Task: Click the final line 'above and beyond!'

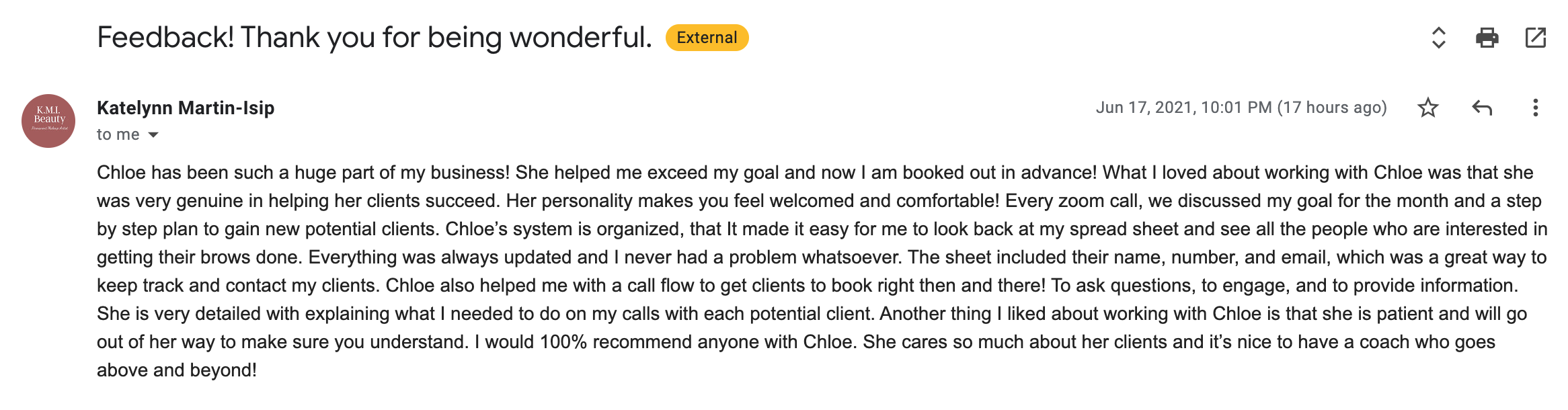Action: click(x=177, y=370)
